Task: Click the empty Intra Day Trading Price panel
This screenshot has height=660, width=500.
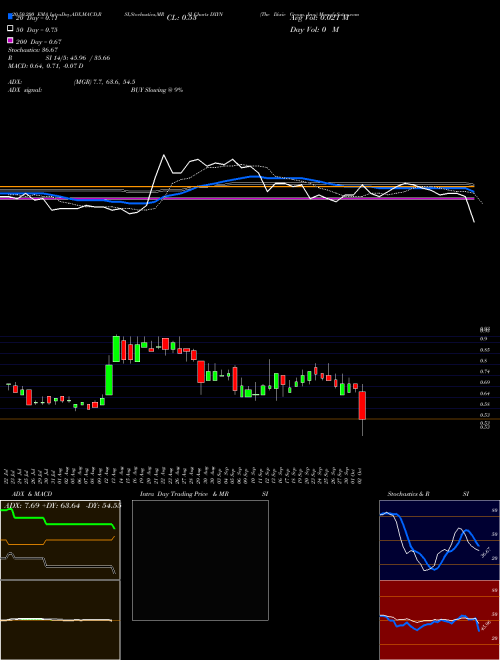Action: coord(200,560)
